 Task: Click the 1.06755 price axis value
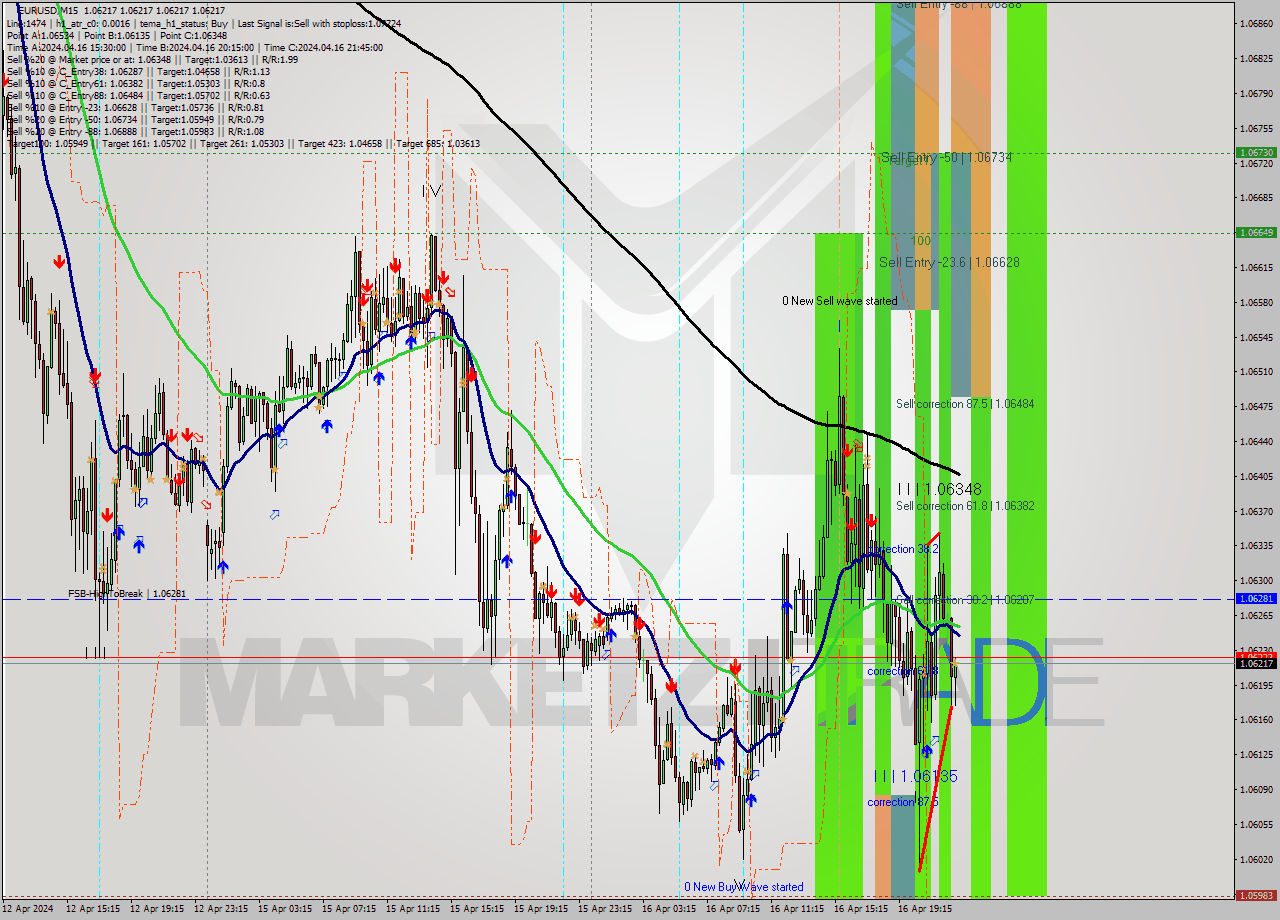(x=1256, y=128)
